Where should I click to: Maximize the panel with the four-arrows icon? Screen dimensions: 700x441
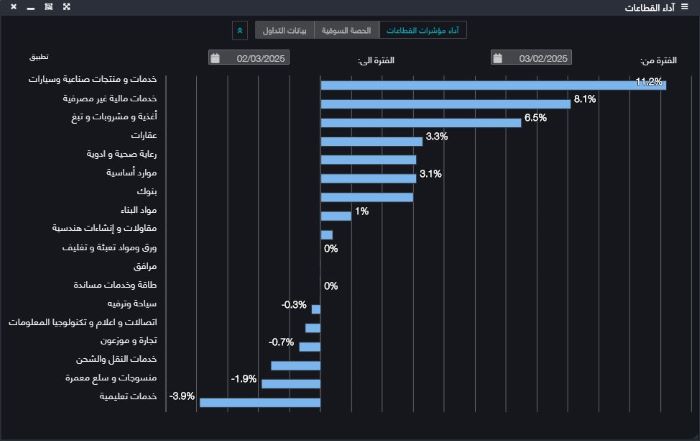(x=66, y=7)
